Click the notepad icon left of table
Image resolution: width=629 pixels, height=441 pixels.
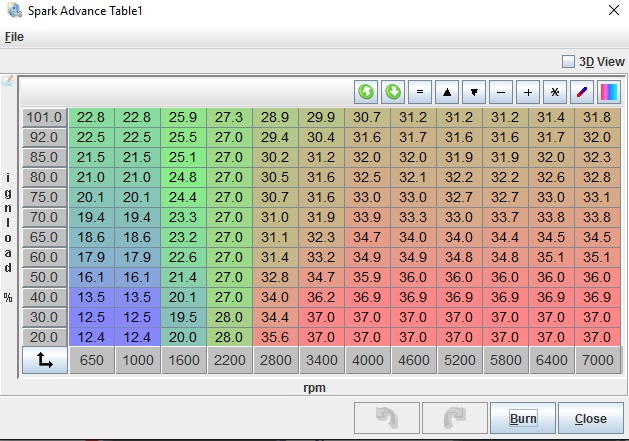click(x=7, y=81)
